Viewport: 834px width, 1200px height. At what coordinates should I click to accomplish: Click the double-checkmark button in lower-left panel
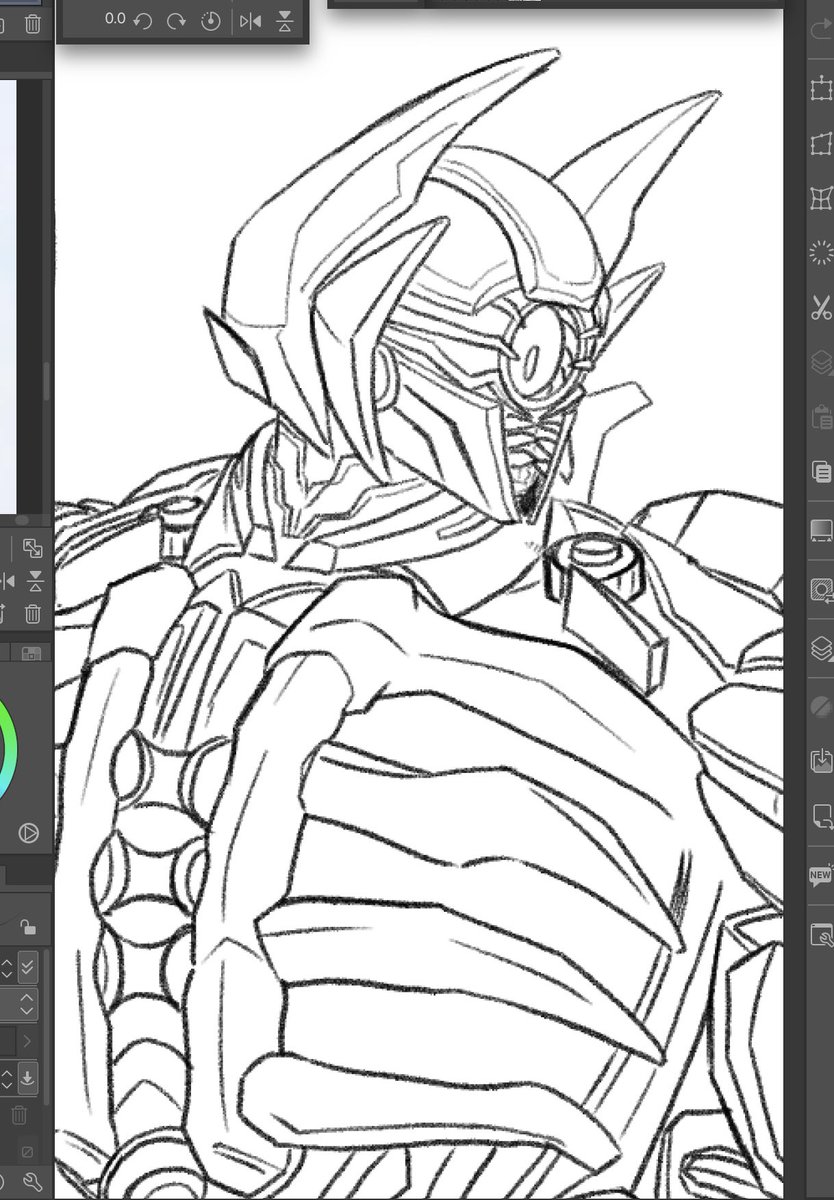click(x=27, y=967)
